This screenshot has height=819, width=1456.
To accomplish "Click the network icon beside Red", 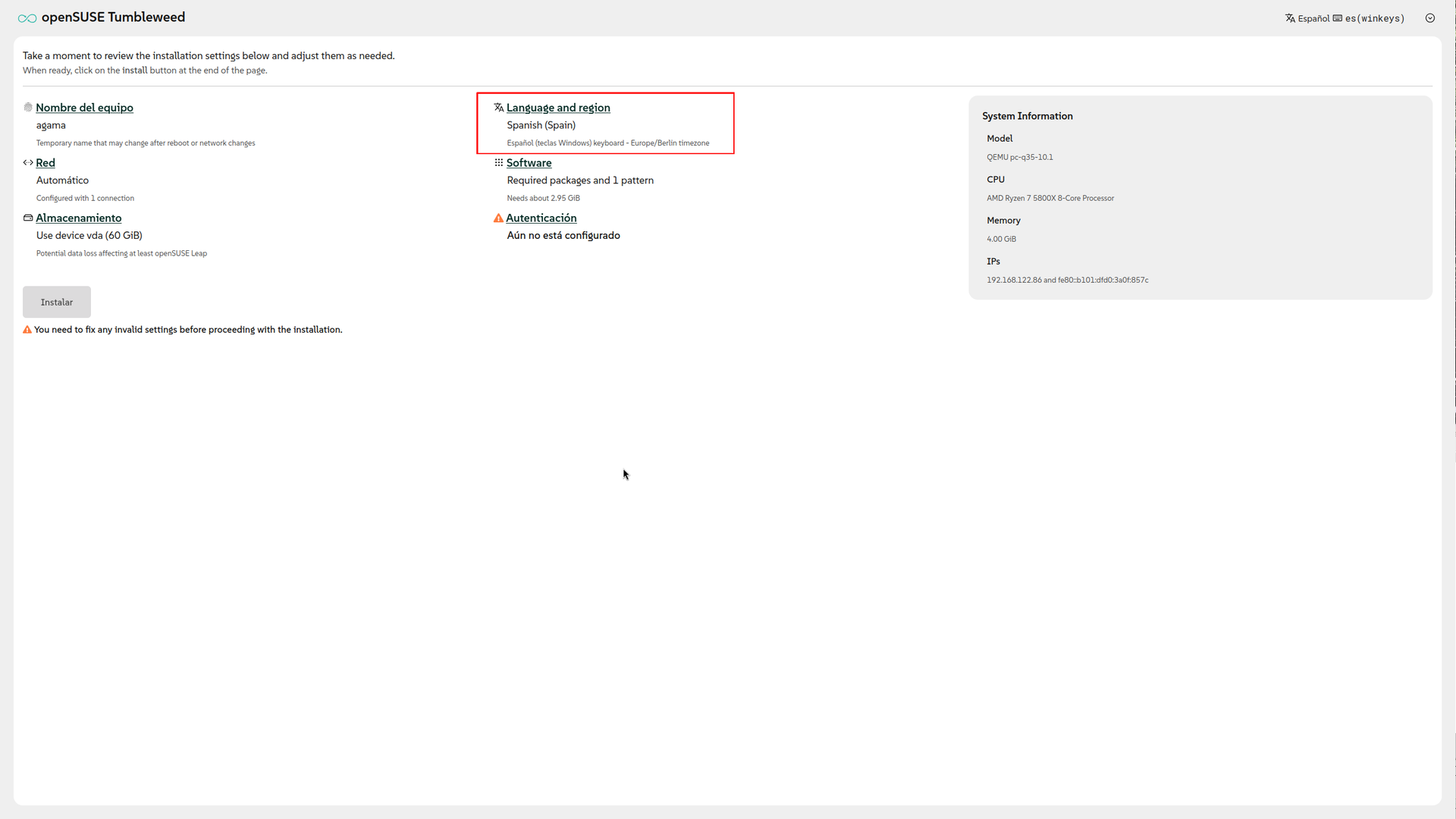I will (x=28, y=163).
